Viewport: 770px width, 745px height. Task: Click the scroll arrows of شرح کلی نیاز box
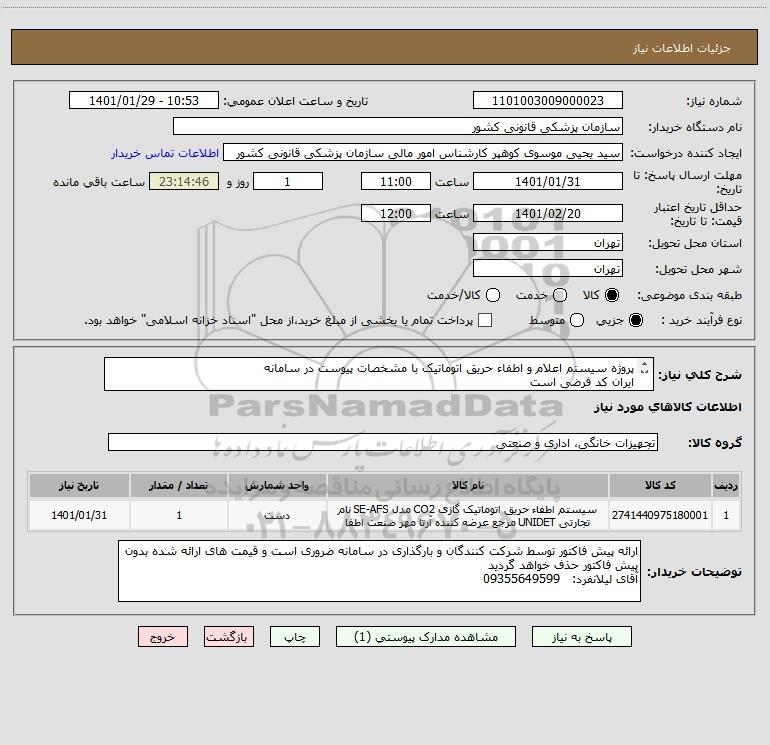pyautogui.click(x=645, y=367)
